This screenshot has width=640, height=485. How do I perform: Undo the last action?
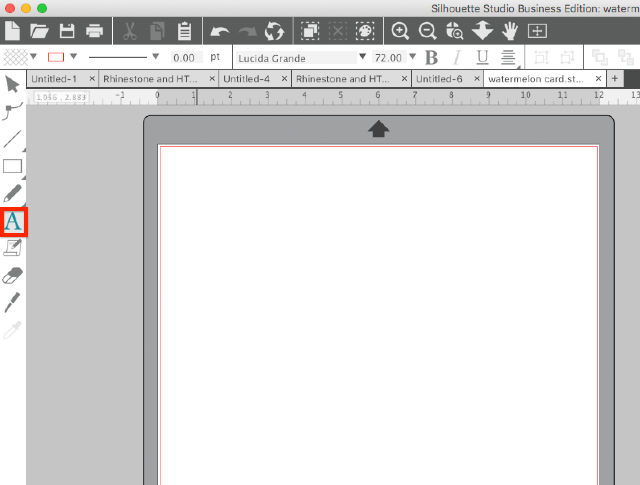tap(220, 31)
